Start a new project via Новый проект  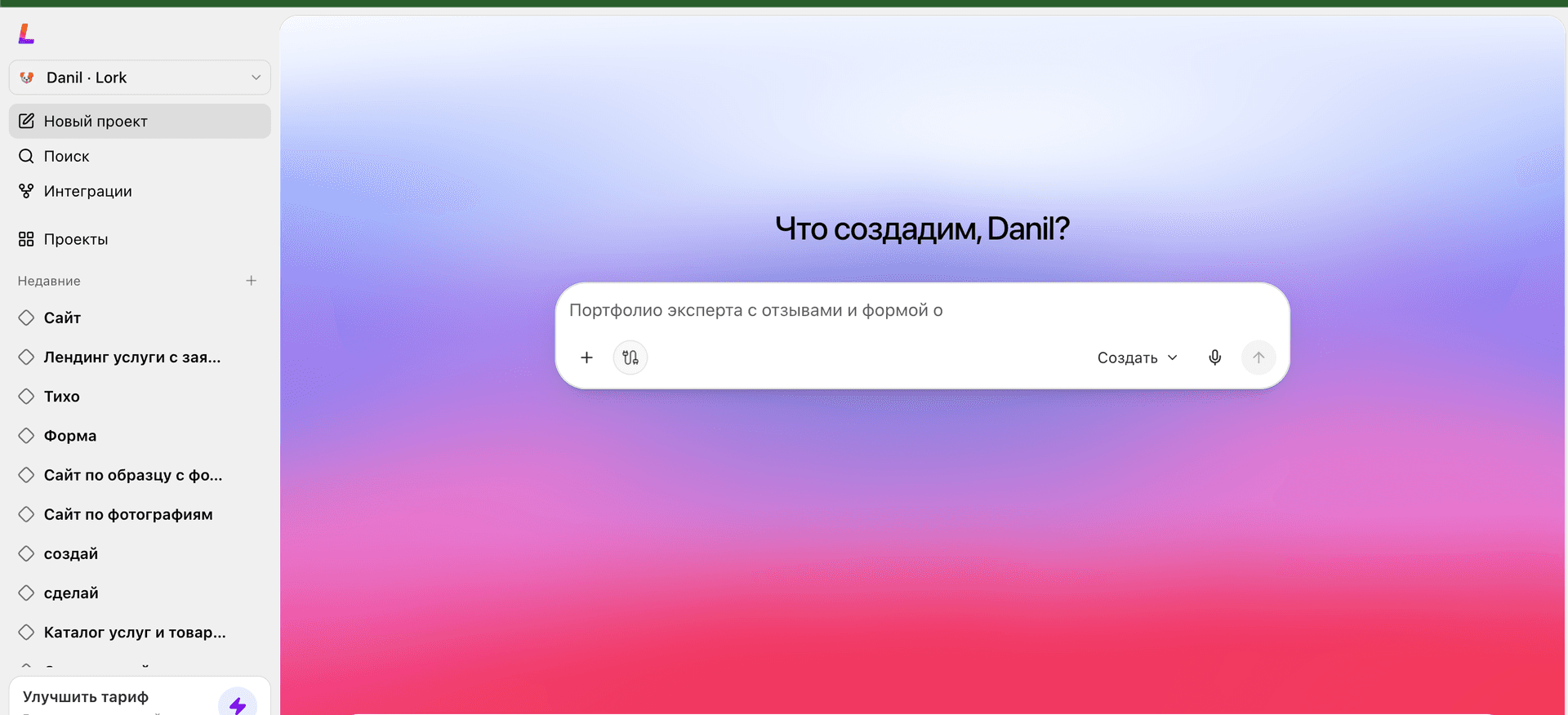(x=140, y=121)
